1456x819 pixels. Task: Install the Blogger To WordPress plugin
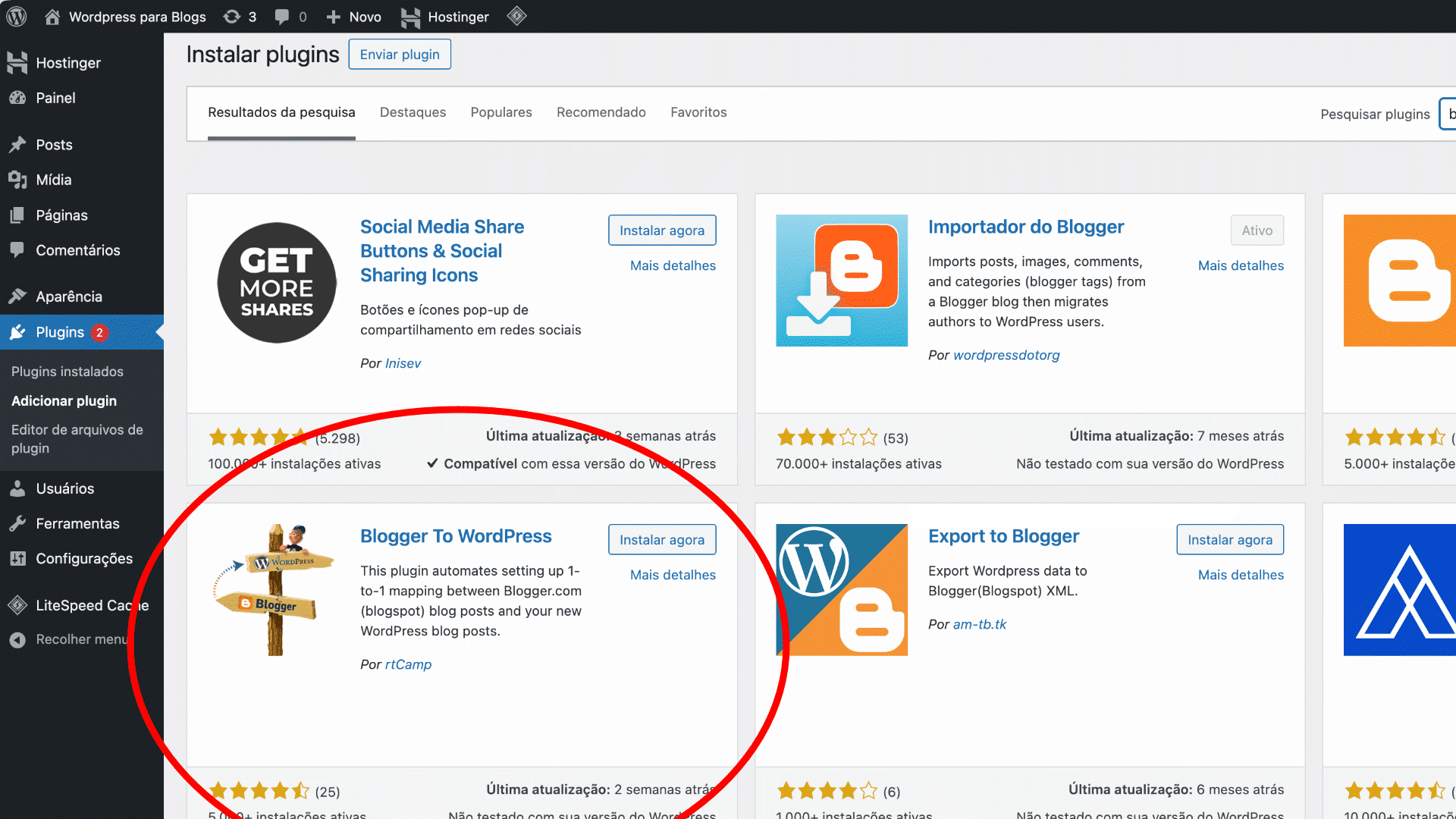[662, 540]
